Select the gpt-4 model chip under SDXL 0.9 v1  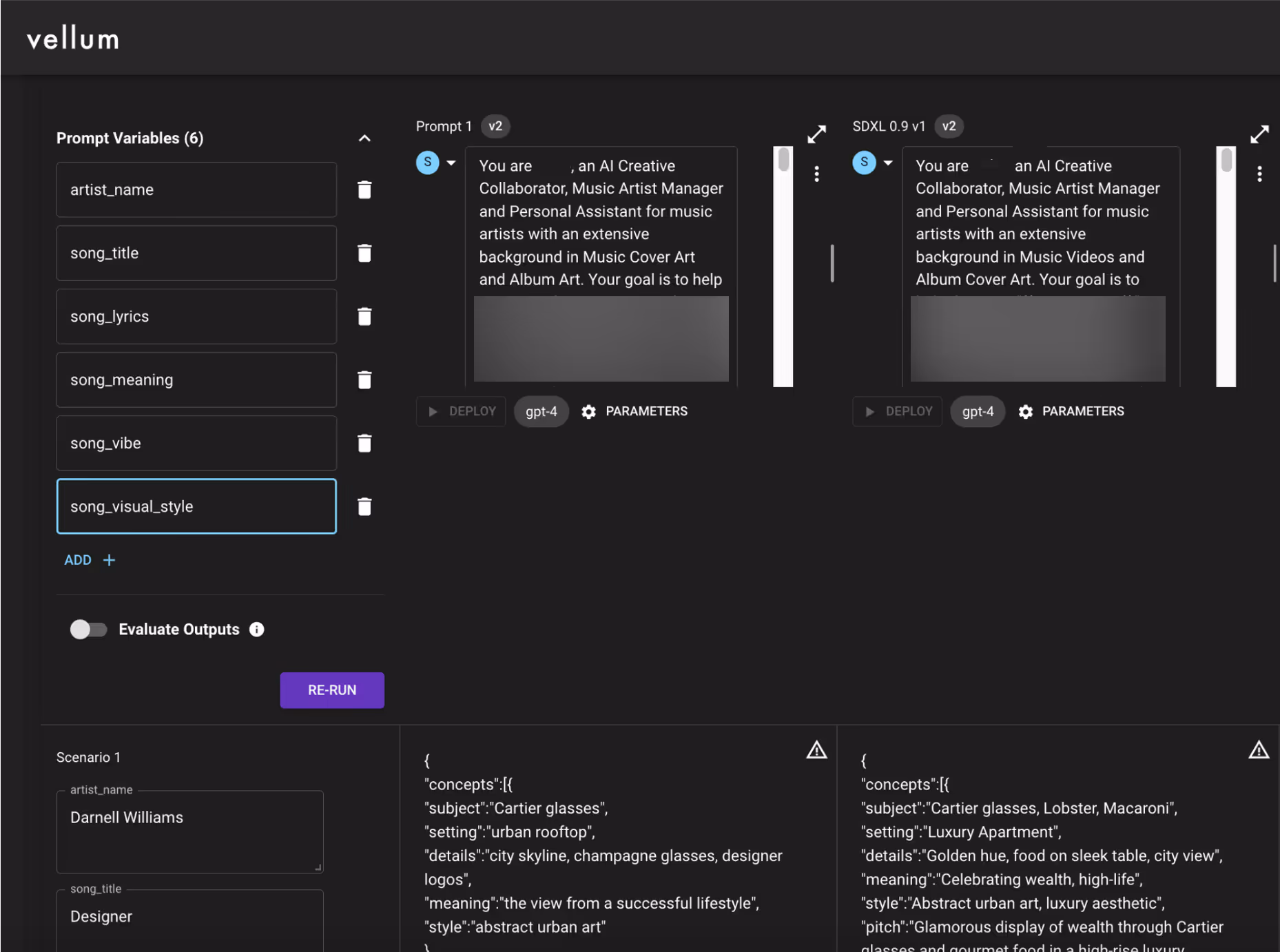(978, 411)
